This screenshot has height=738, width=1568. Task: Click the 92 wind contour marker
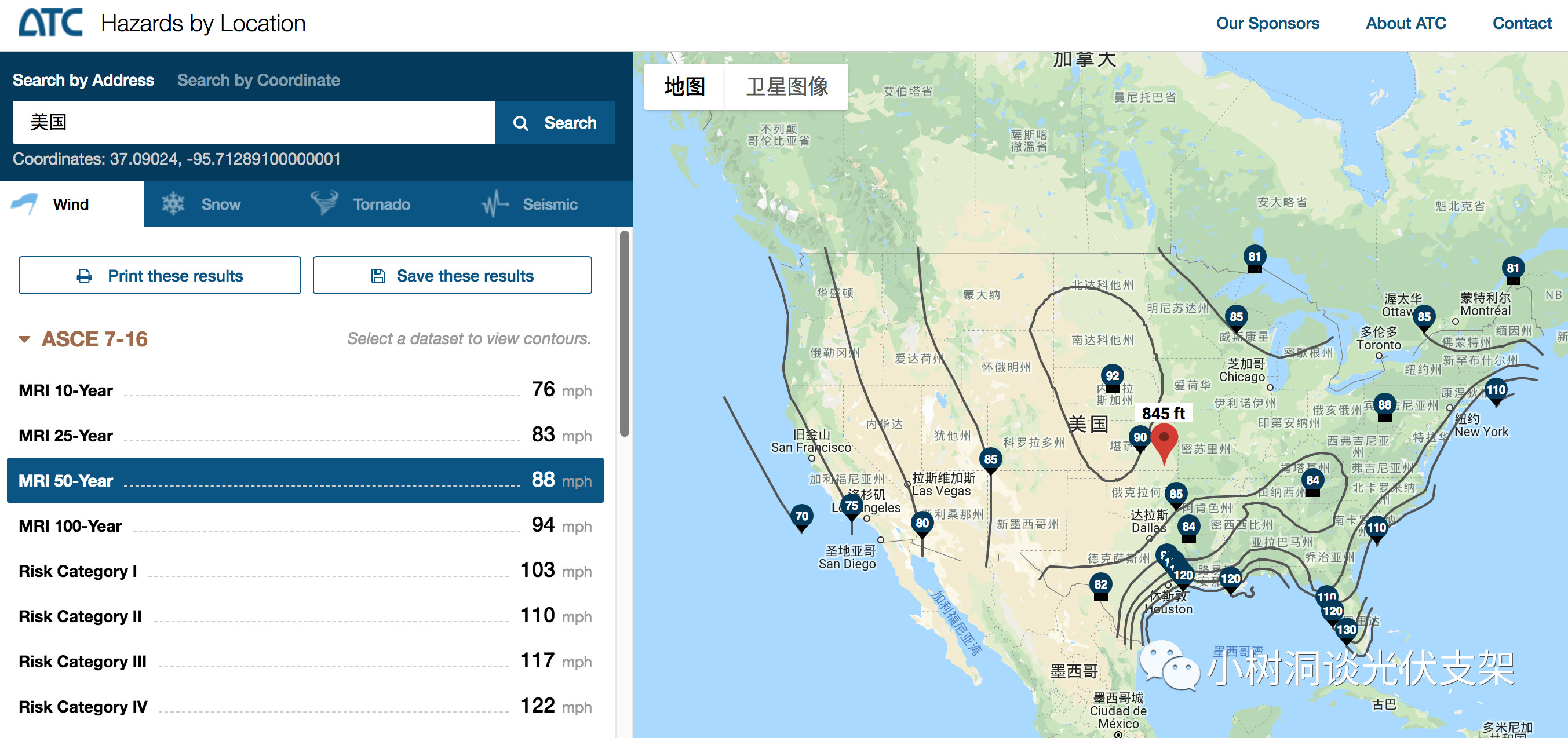point(1112,377)
